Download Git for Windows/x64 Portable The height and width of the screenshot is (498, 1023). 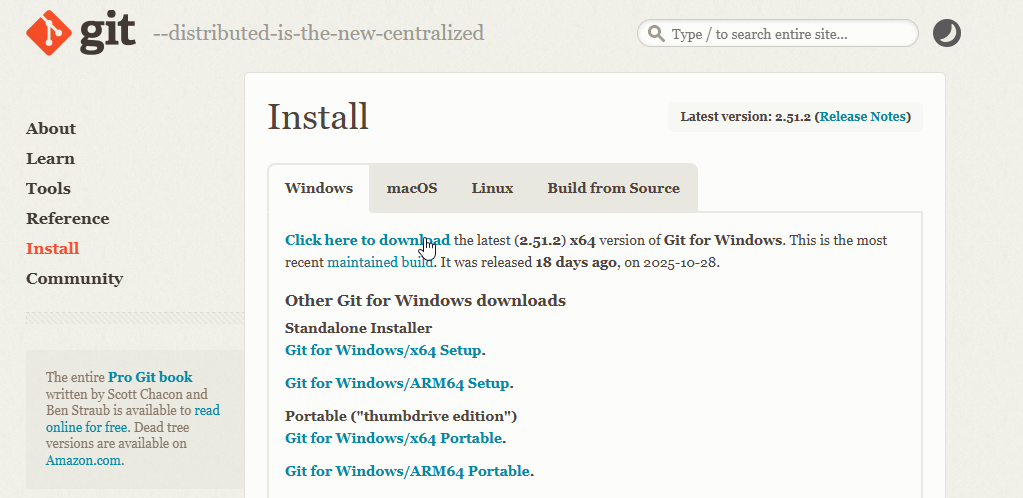(x=393, y=438)
